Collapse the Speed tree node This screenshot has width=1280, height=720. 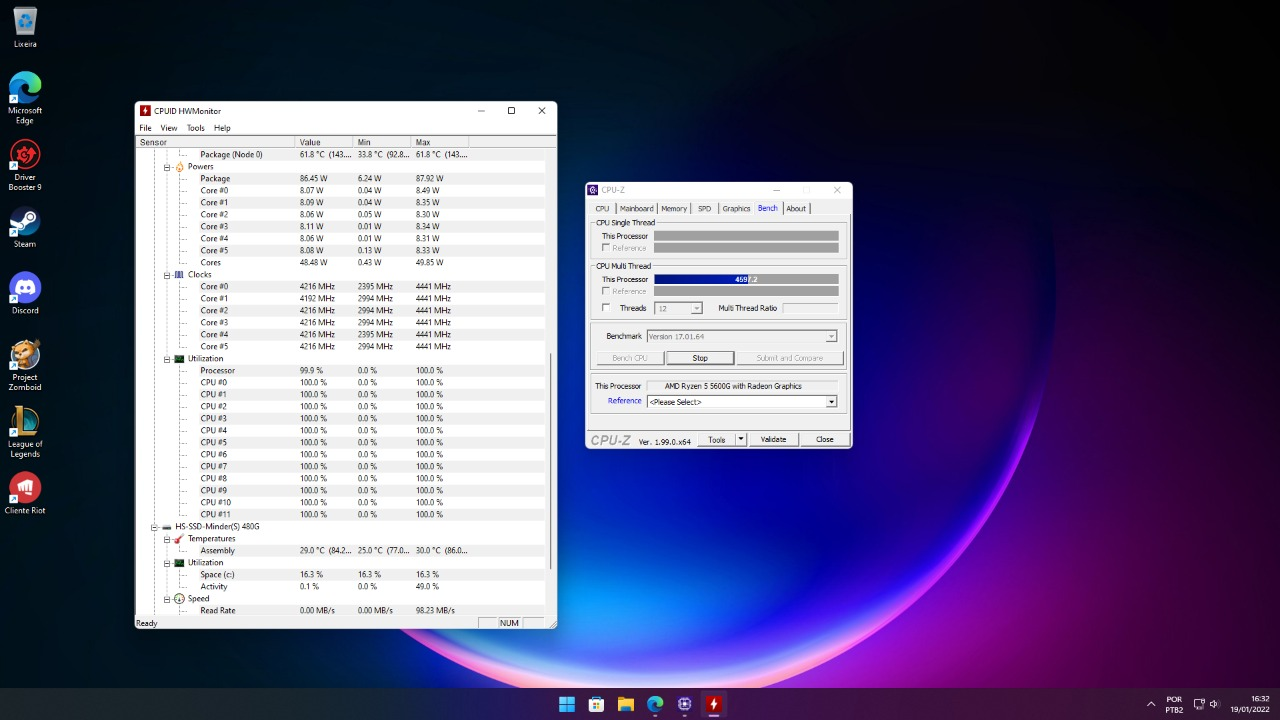pos(168,599)
